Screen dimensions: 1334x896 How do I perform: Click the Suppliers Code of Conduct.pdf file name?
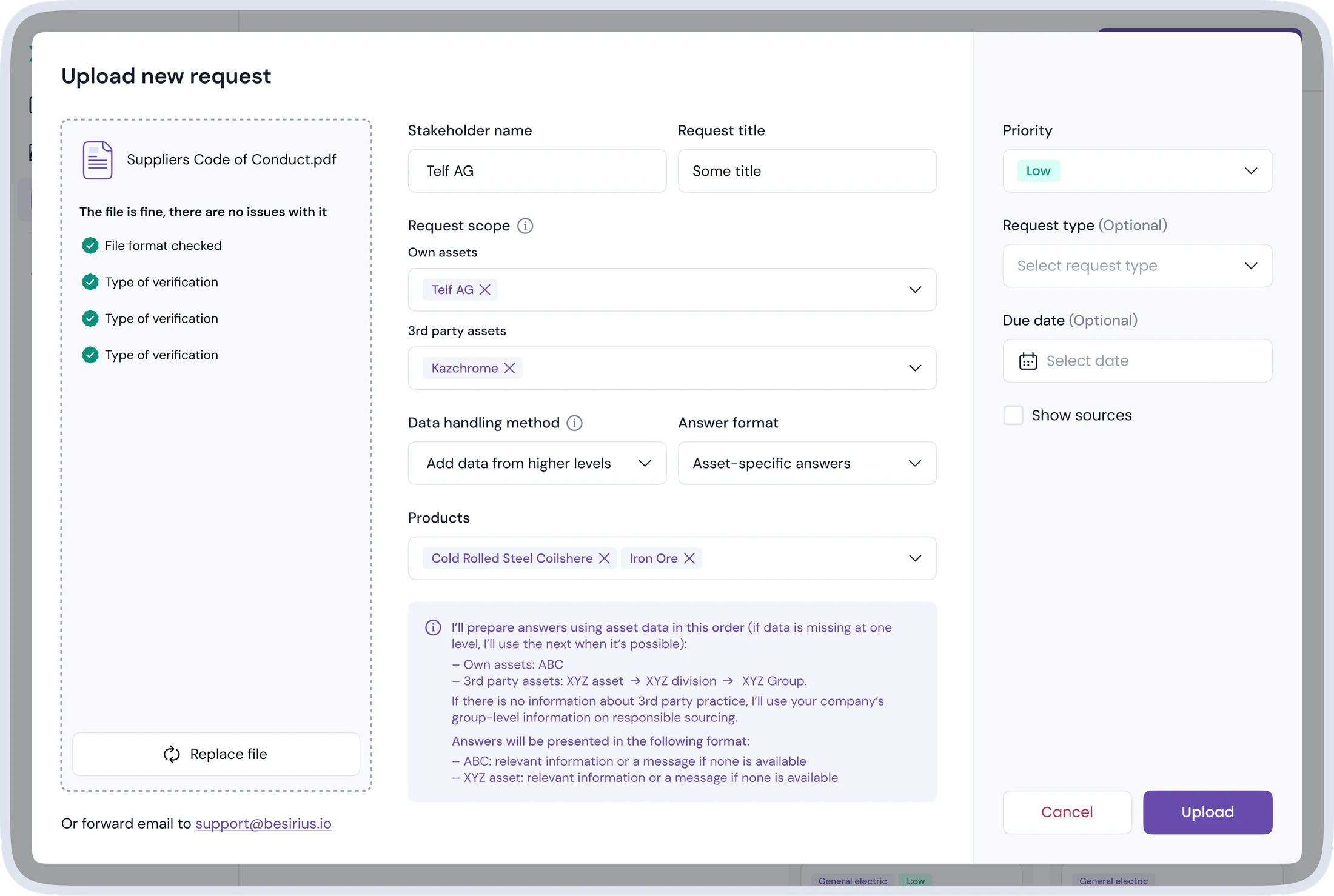[x=232, y=159]
